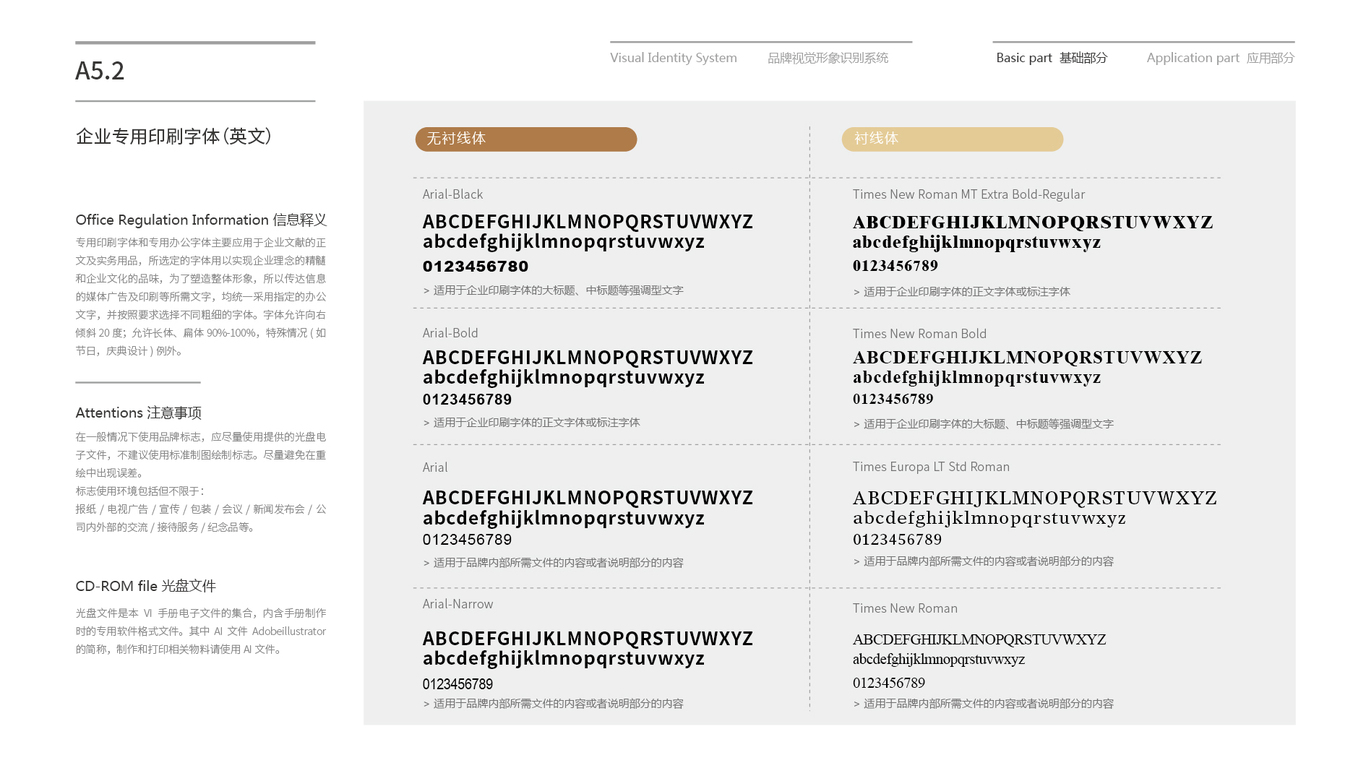Select the "Arial-Narrow" font name label

tap(458, 604)
